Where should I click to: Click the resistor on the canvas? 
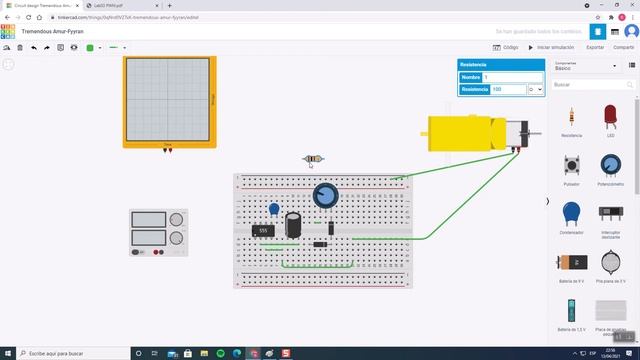click(x=313, y=159)
